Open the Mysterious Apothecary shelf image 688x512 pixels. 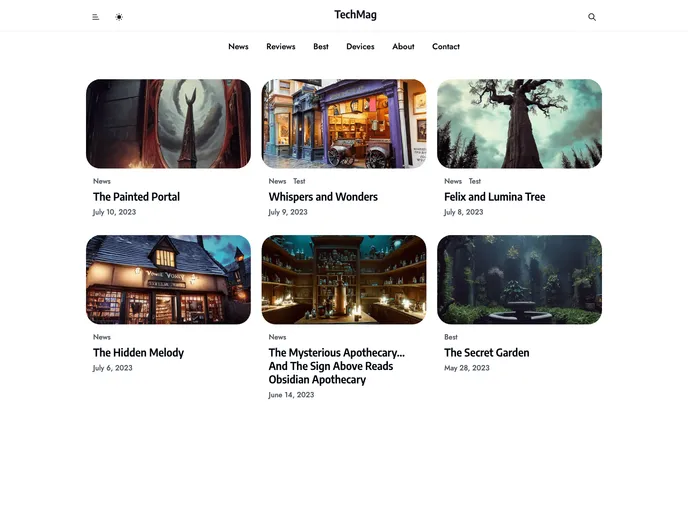(x=344, y=279)
